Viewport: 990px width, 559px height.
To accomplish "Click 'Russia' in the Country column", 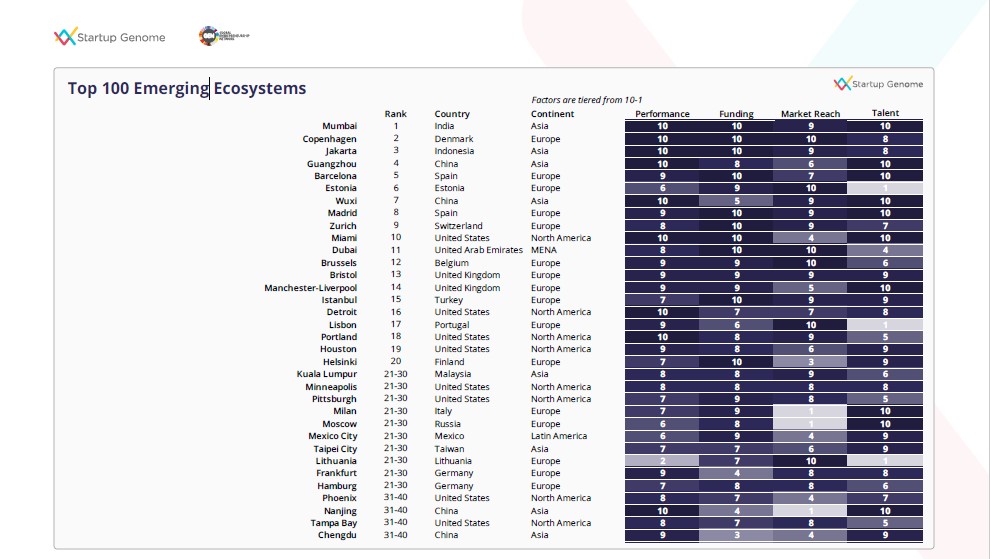I will point(448,424).
